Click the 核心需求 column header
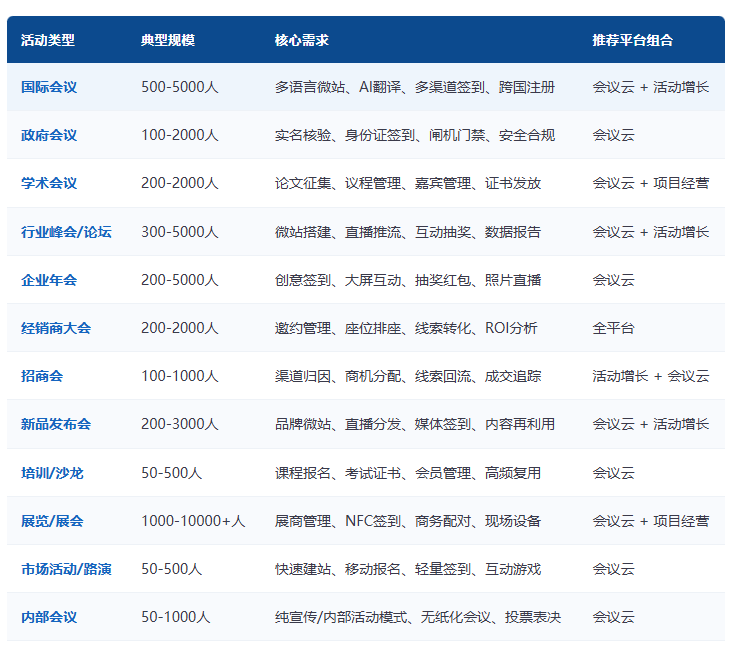 coord(302,40)
